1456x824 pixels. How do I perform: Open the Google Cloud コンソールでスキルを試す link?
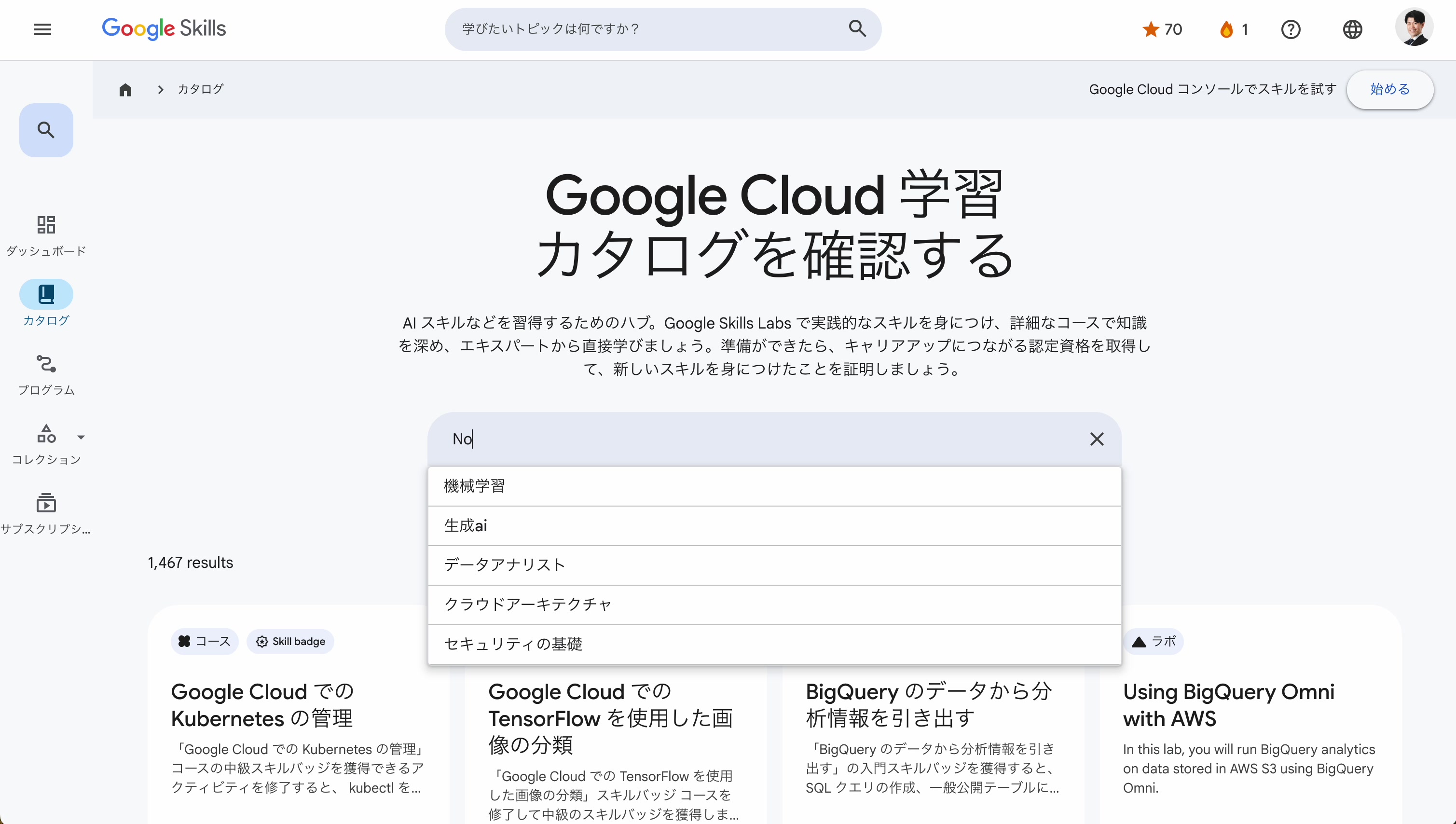1211,89
